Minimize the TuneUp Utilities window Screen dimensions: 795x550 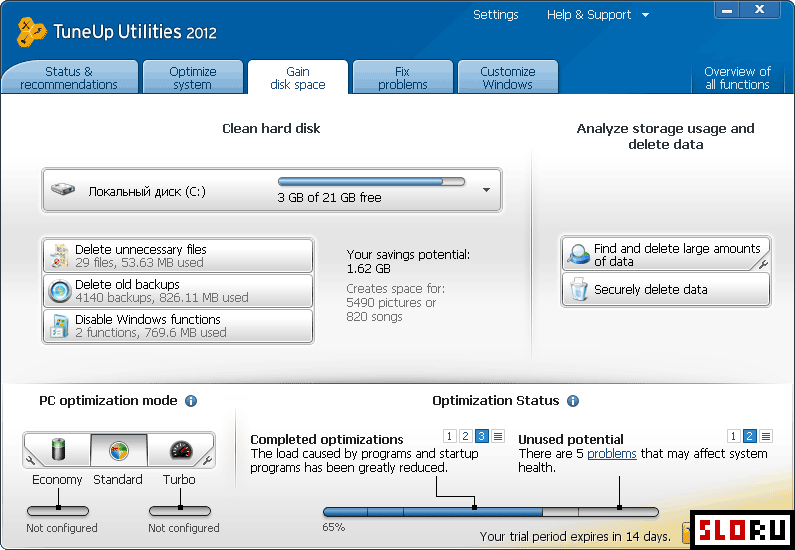(x=727, y=10)
